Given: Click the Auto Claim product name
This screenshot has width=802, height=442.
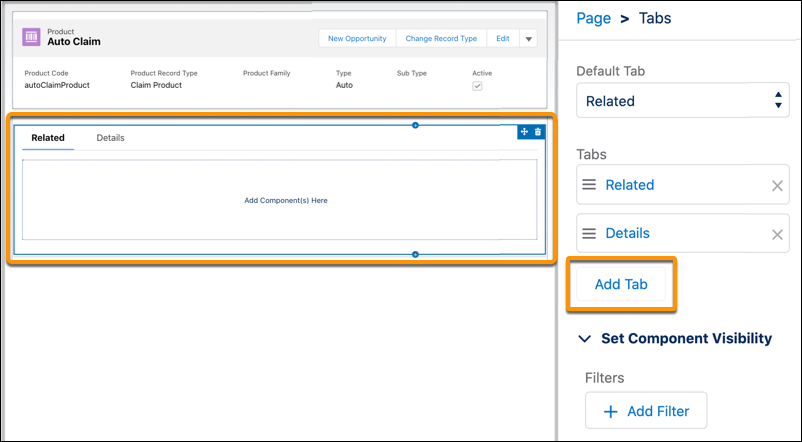Looking at the screenshot, I should tap(74, 42).
